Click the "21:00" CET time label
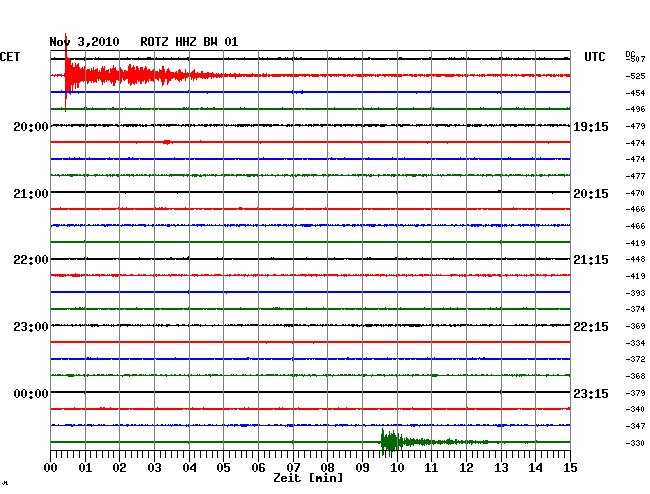650x494 pixels. [31, 194]
